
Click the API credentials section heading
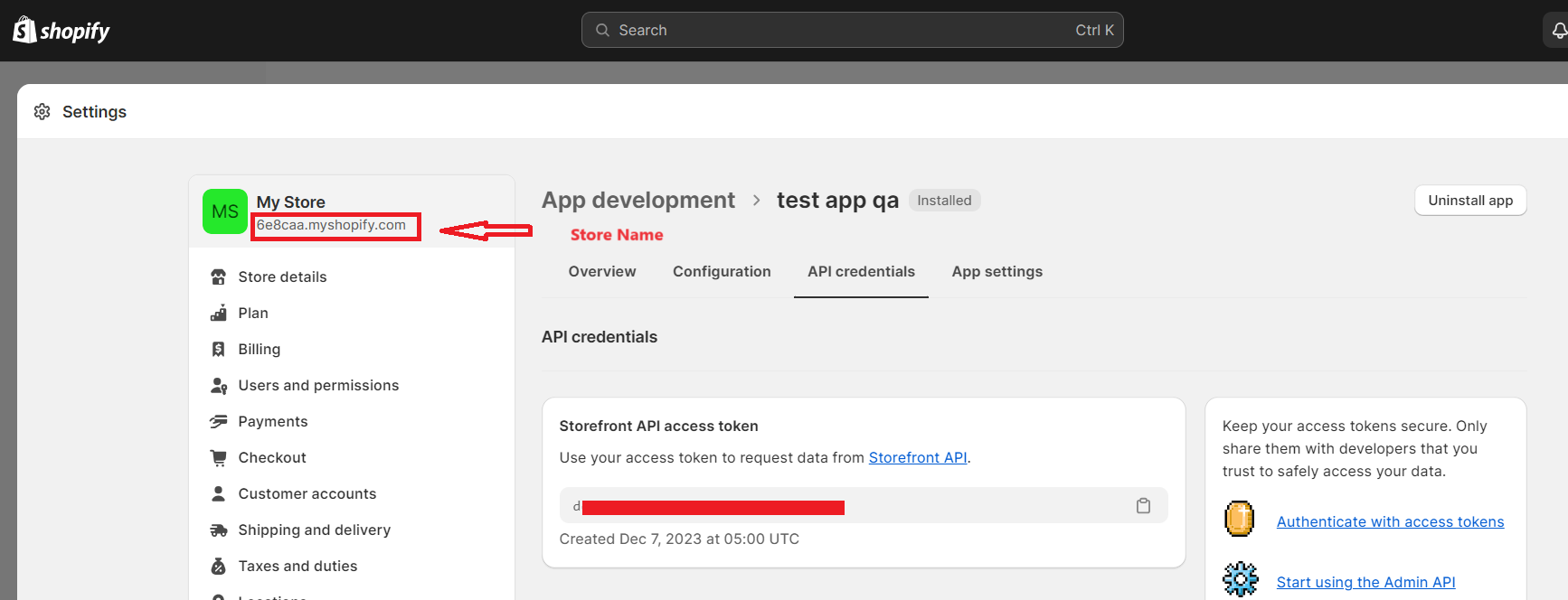tap(600, 337)
